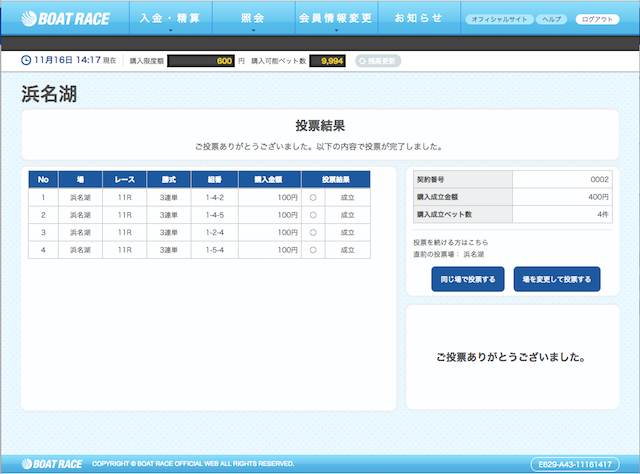This screenshot has height=474, width=640.
Task: Click the 投票結果 column header
Action: (x=336, y=180)
